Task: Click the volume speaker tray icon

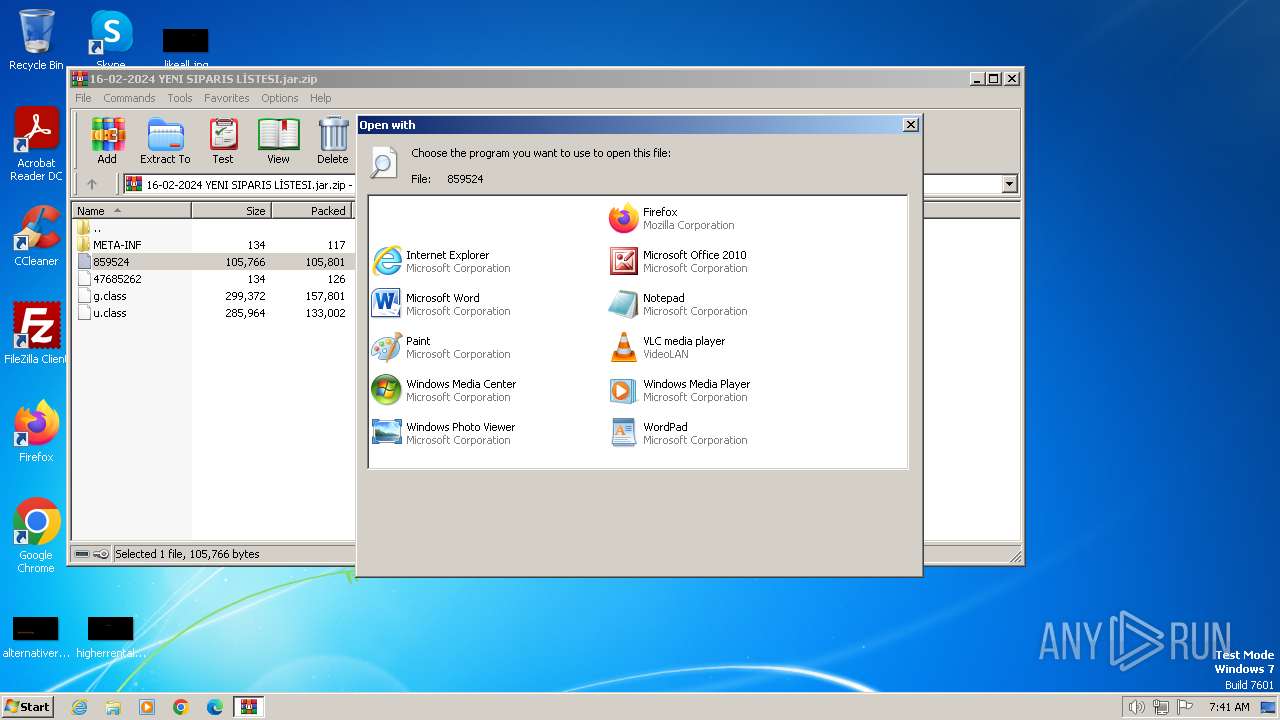Action: click(1136, 707)
